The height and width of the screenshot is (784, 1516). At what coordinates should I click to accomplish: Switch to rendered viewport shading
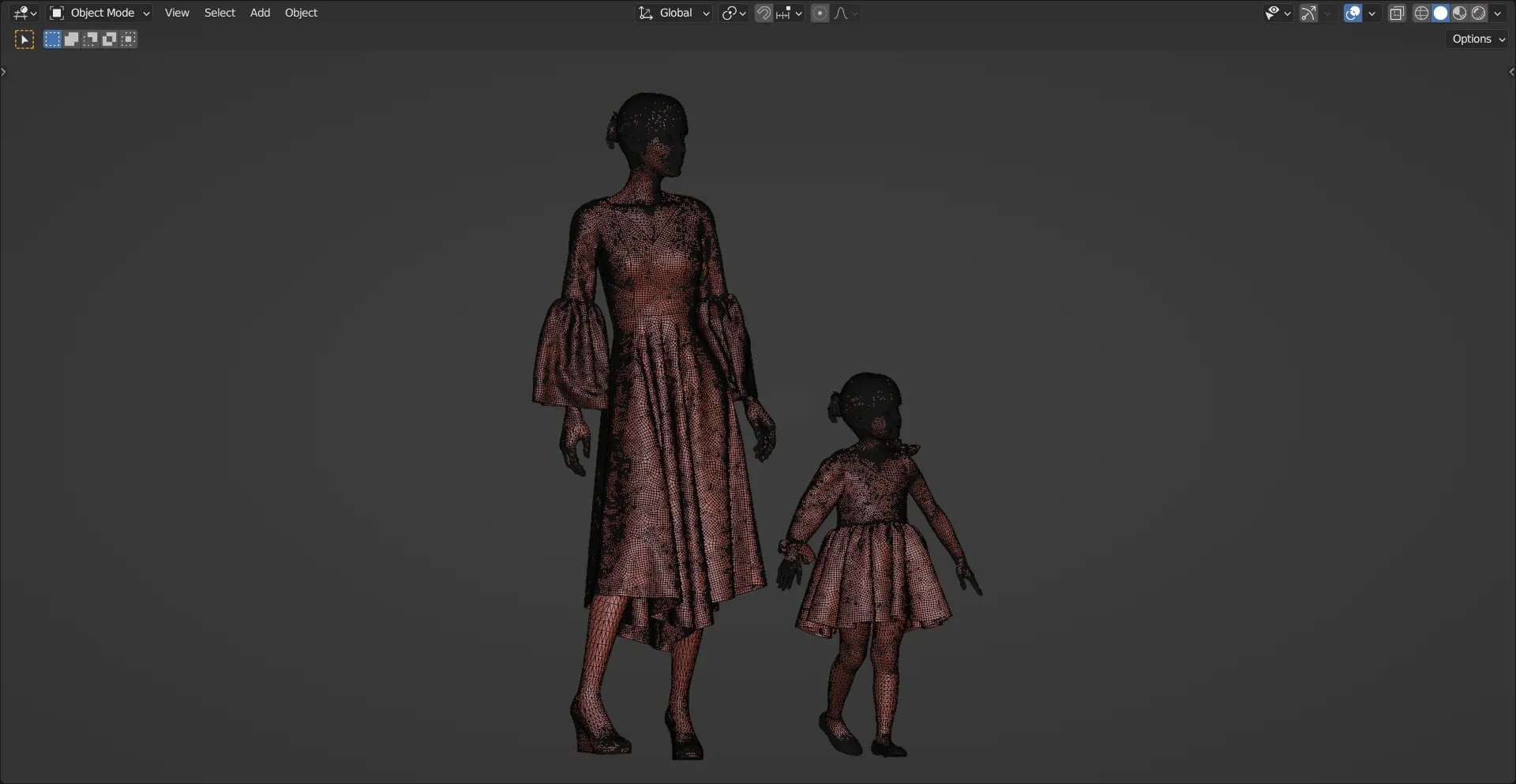[x=1478, y=13]
